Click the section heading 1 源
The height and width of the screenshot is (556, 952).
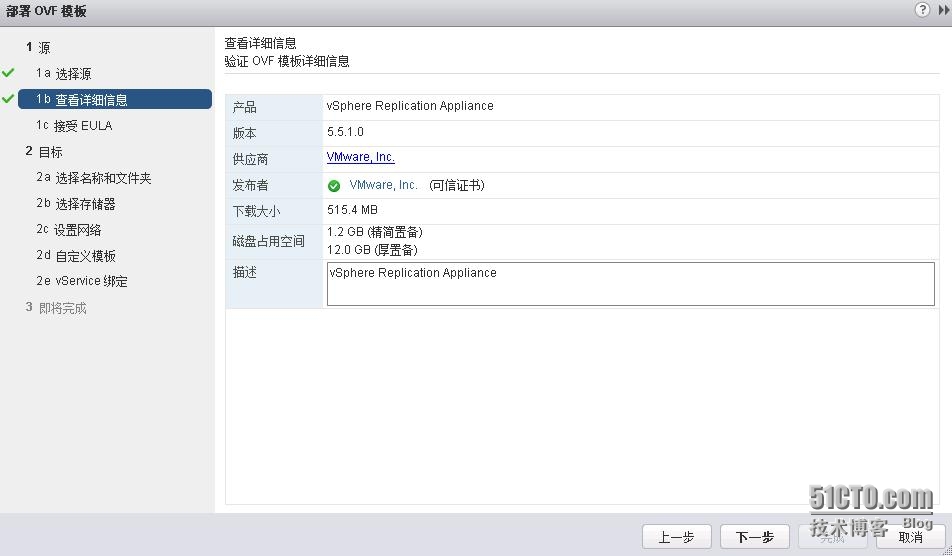point(38,47)
